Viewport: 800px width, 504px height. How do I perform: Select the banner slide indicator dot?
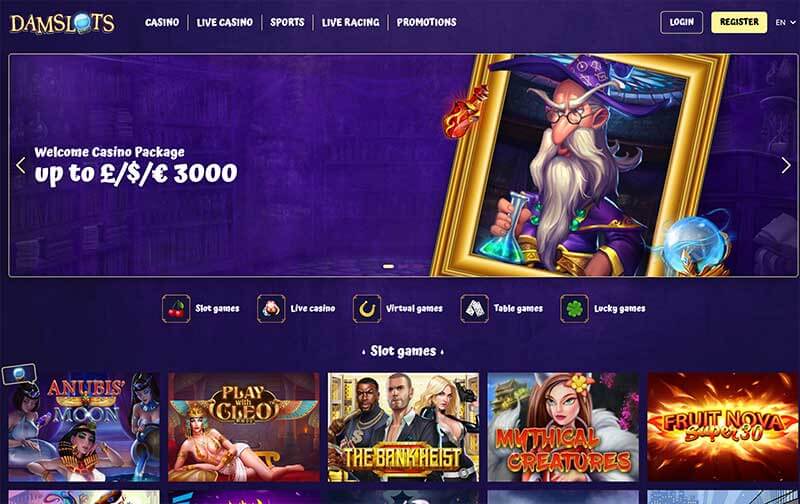coord(388,266)
